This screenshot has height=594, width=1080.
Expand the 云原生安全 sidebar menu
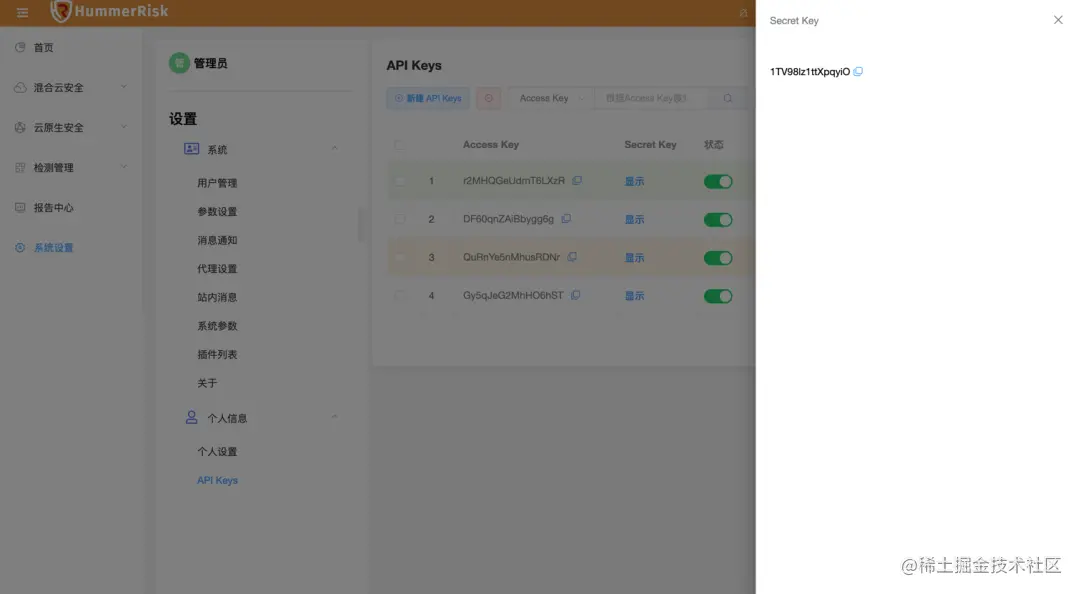(x=71, y=127)
